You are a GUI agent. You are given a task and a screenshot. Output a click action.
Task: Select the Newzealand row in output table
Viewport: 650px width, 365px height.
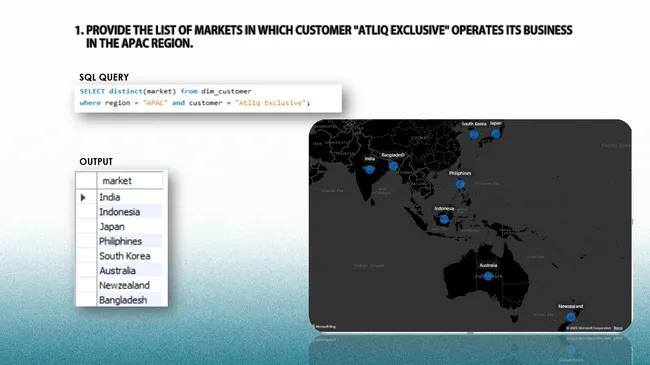click(119, 285)
